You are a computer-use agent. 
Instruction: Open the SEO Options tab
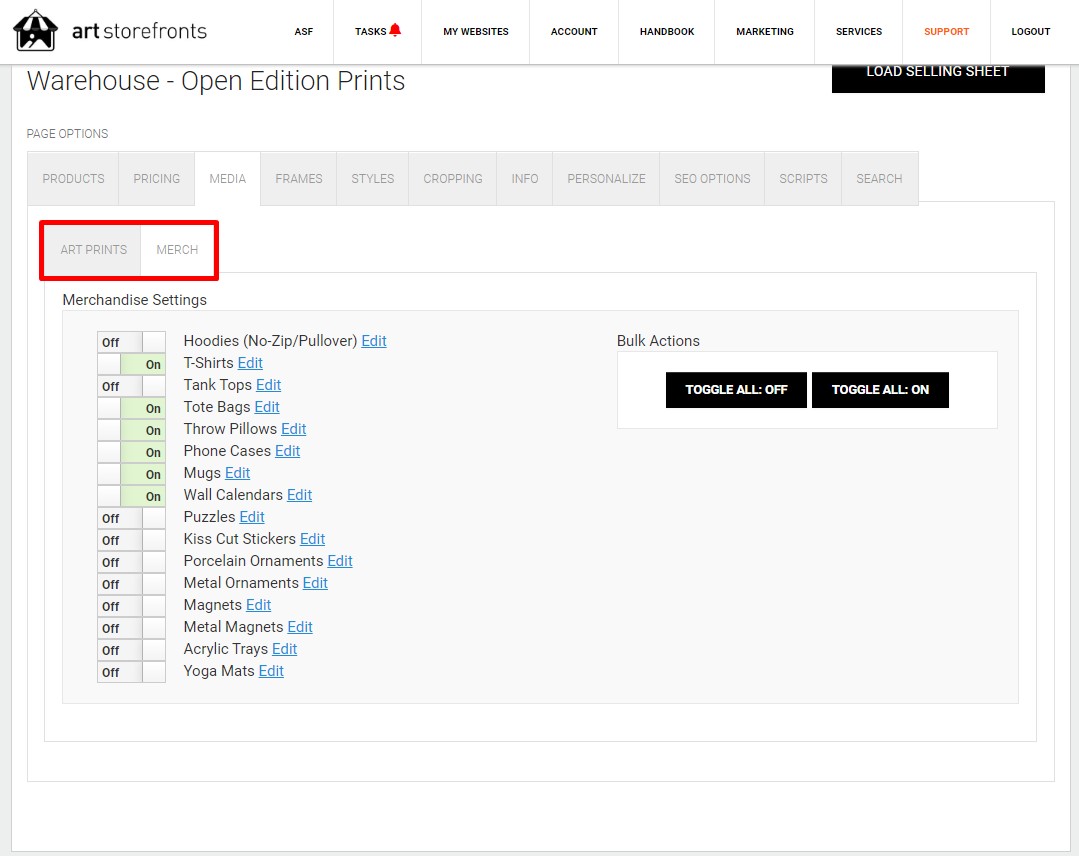712,179
